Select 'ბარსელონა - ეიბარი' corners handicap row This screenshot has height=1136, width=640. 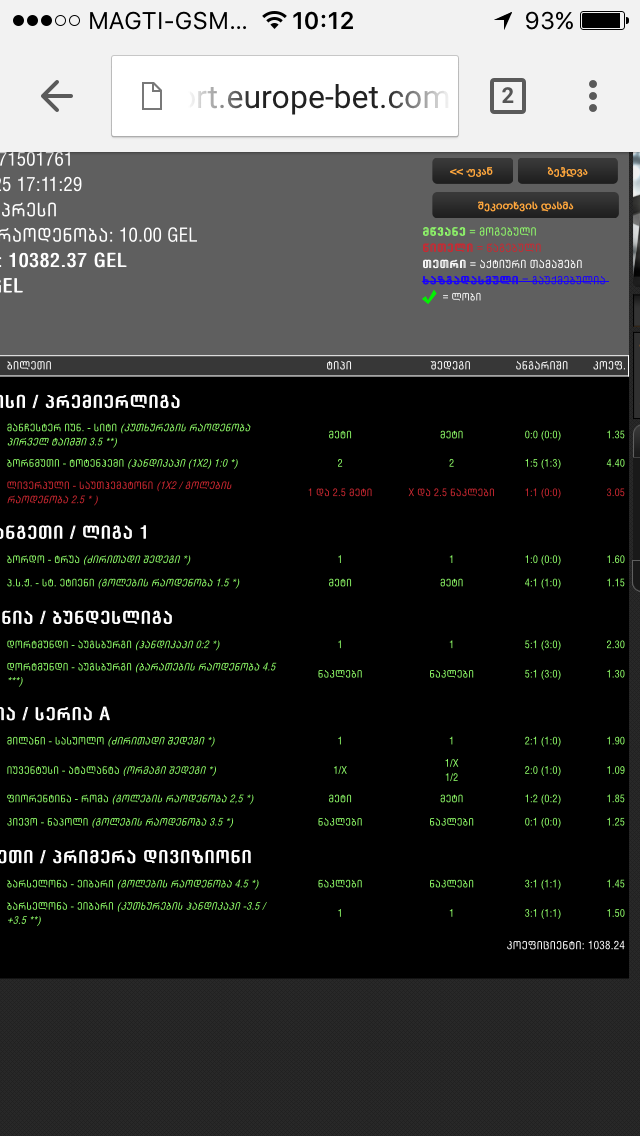(x=315, y=913)
